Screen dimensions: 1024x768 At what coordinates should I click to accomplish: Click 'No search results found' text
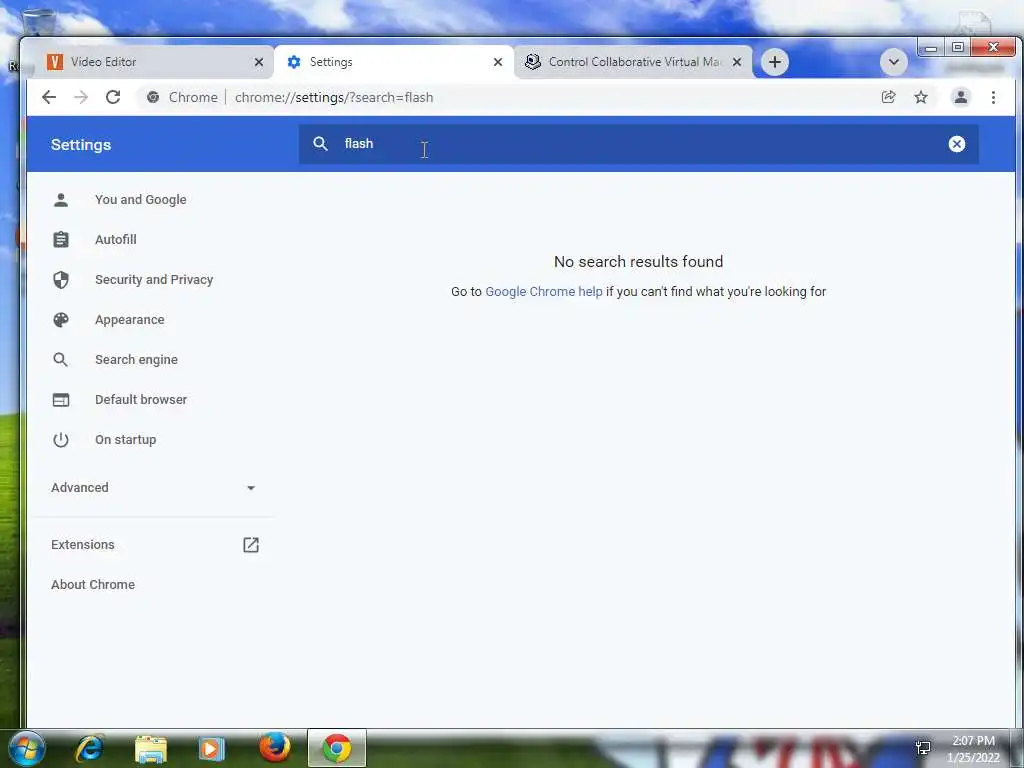(x=638, y=262)
